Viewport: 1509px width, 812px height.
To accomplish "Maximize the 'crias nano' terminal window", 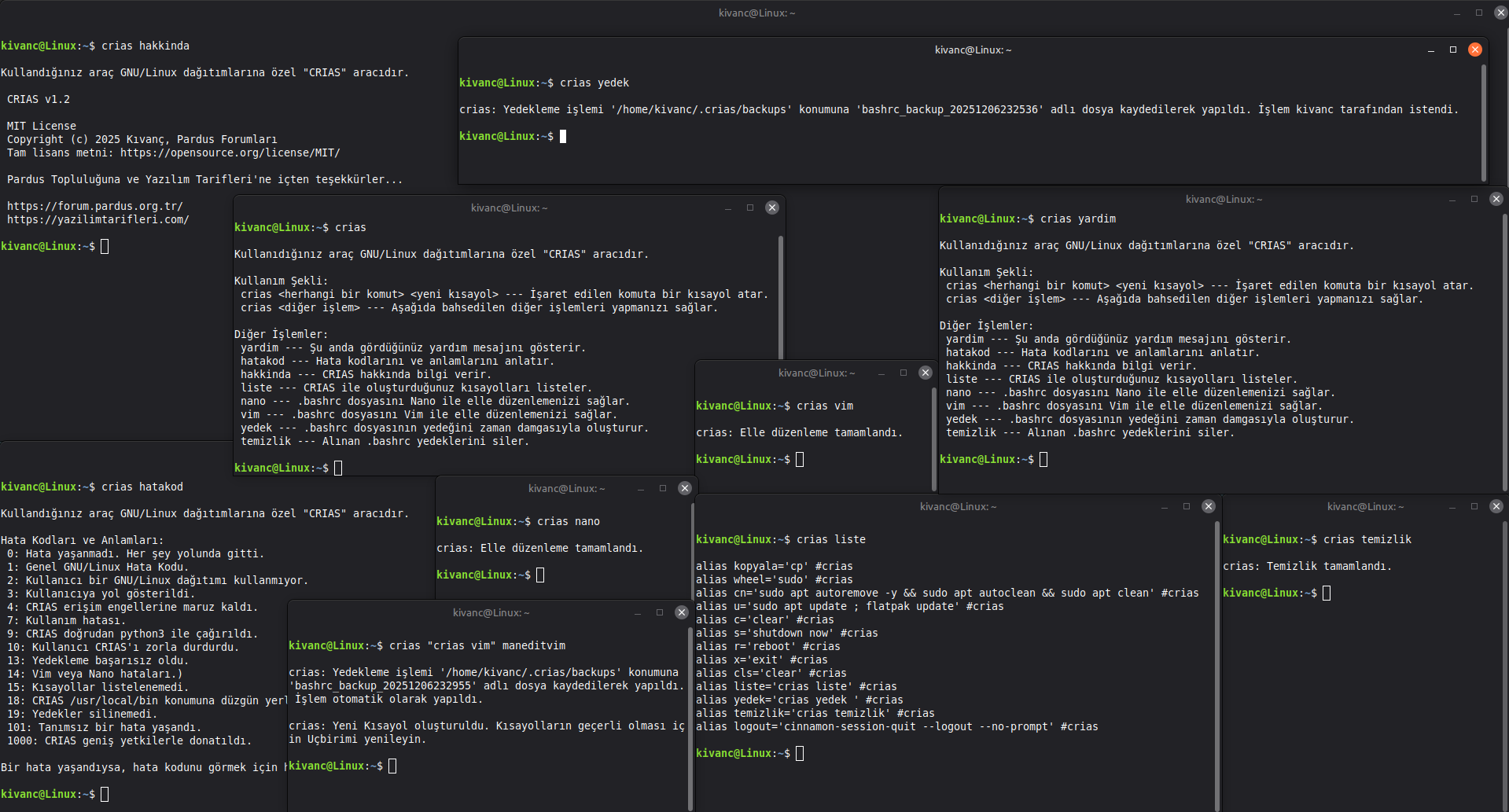I will (x=663, y=488).
